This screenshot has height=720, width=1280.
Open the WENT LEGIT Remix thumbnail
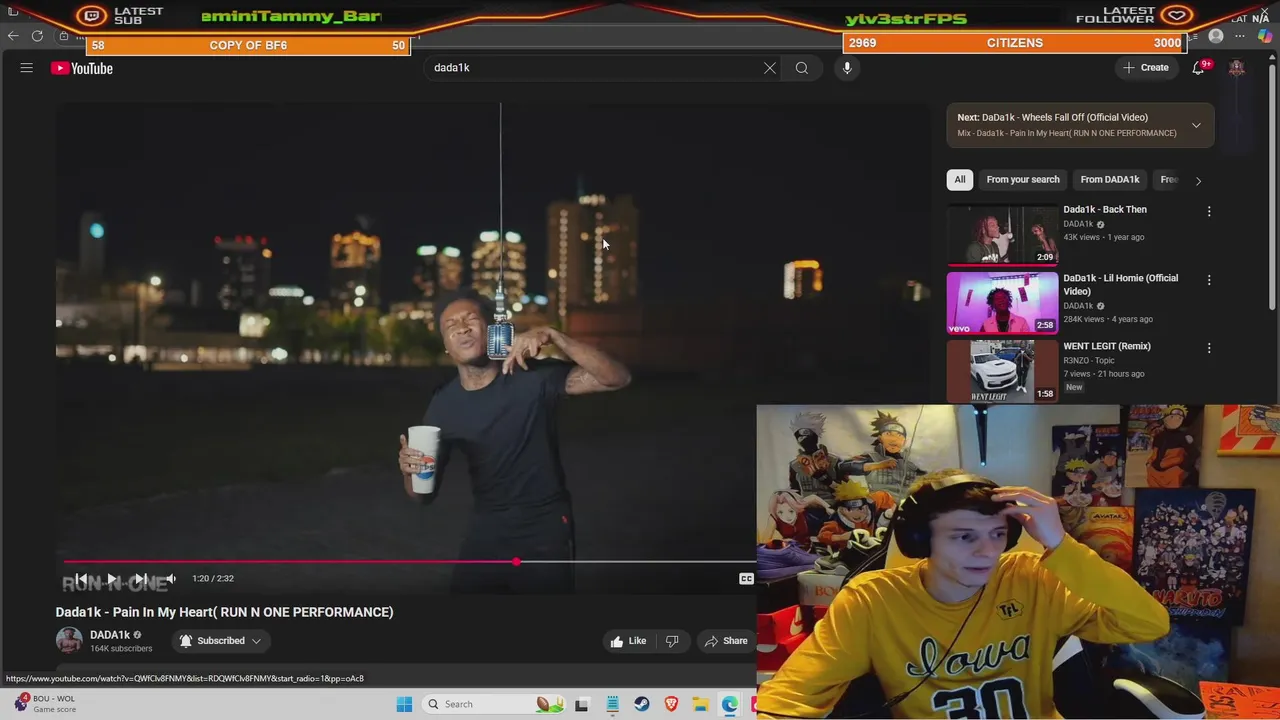1002,371
